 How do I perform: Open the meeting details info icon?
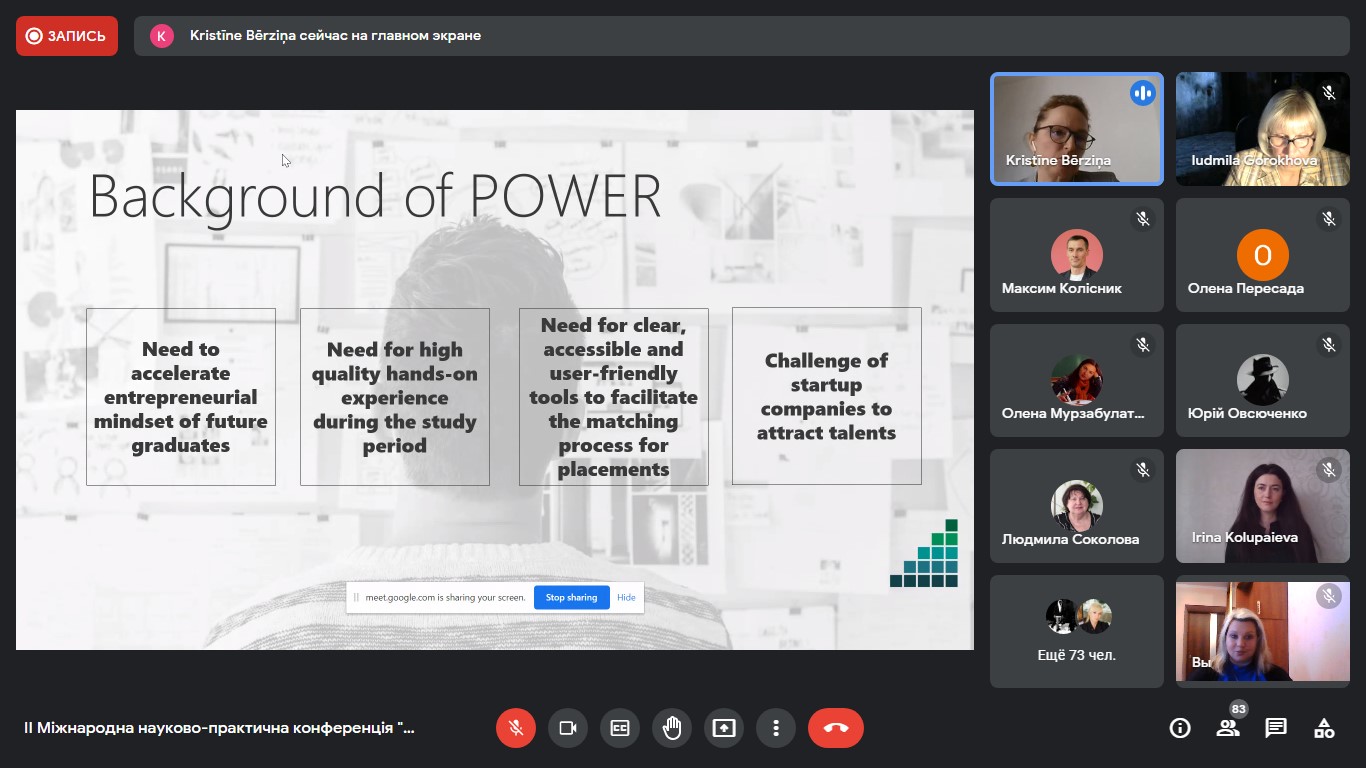point(1180,728)
